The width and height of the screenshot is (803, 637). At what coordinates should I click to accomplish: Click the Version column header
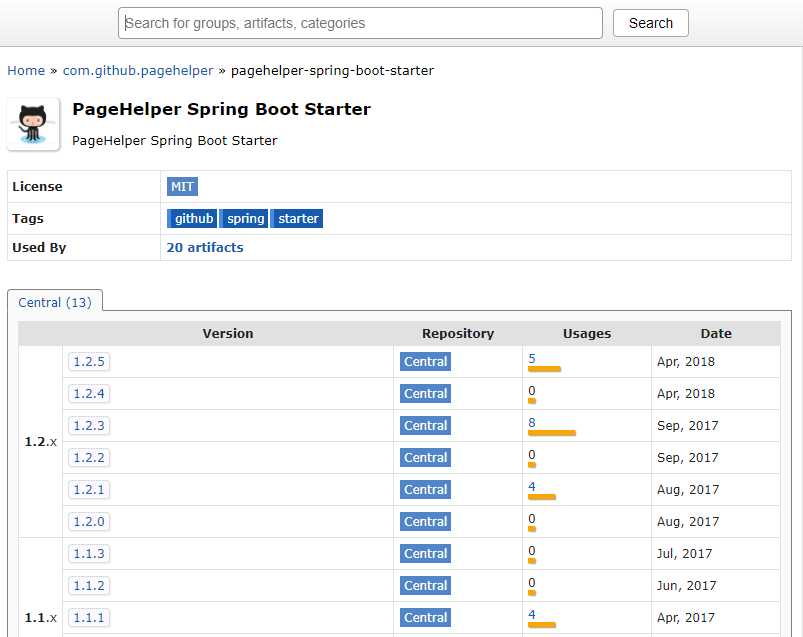coord(228,333)
